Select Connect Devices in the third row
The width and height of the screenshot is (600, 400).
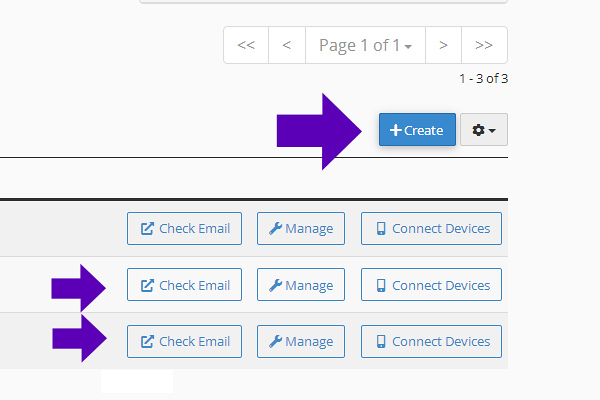pos(431,341)
